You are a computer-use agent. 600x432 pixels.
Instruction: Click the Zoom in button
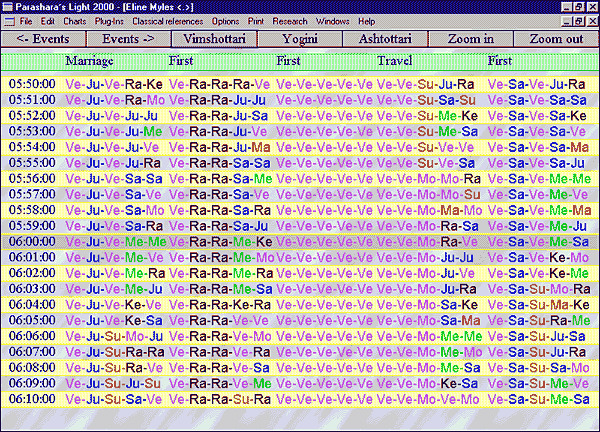tap(471, 39)
